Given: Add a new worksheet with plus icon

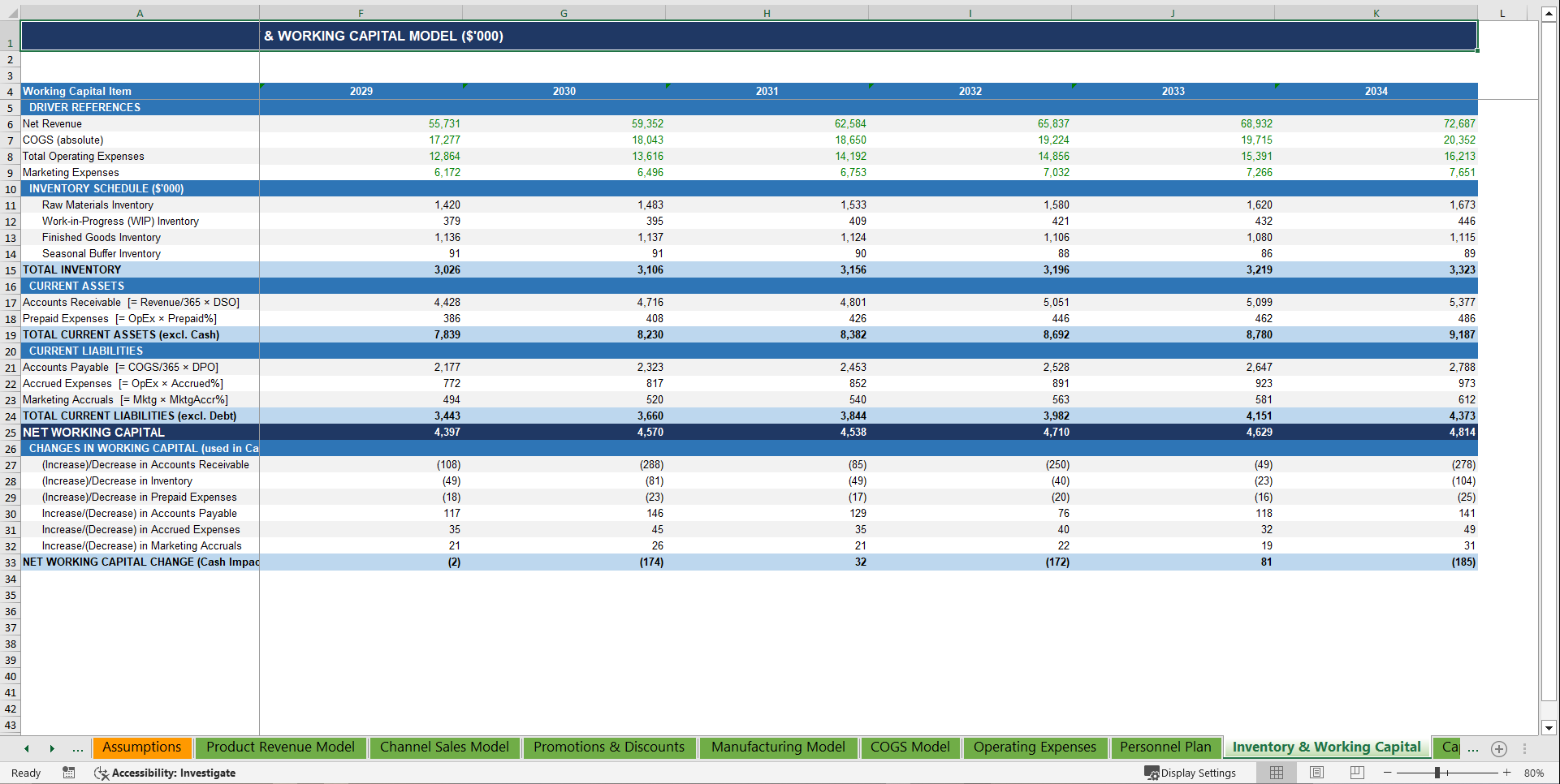Looking at the screenshot, I should (x=1499, y=749).
